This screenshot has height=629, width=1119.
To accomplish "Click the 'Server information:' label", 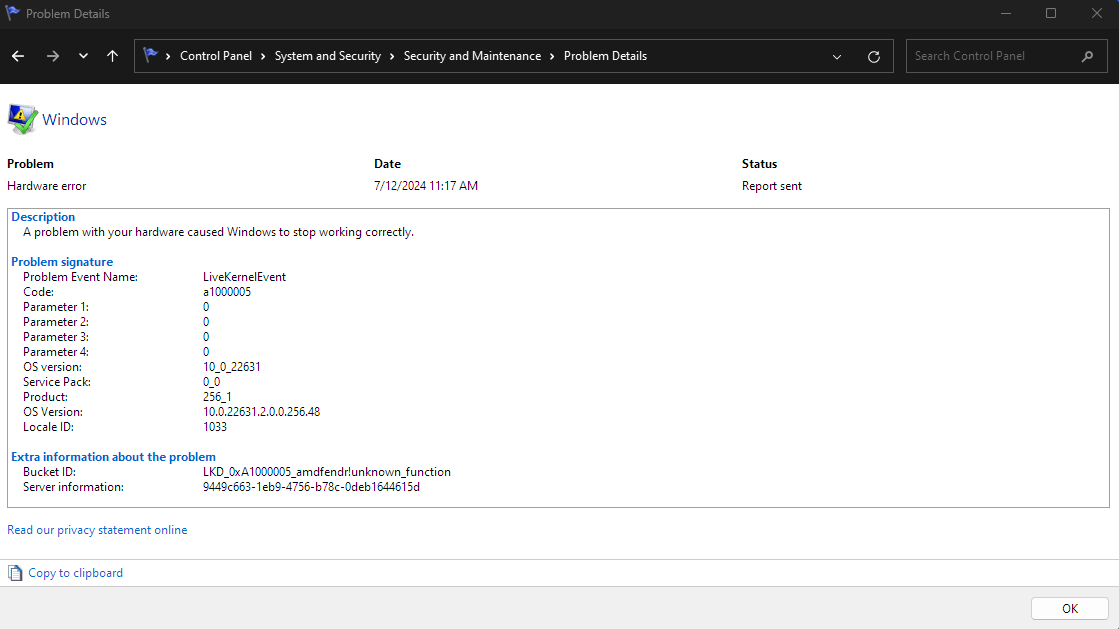I will tap(74, 487).
